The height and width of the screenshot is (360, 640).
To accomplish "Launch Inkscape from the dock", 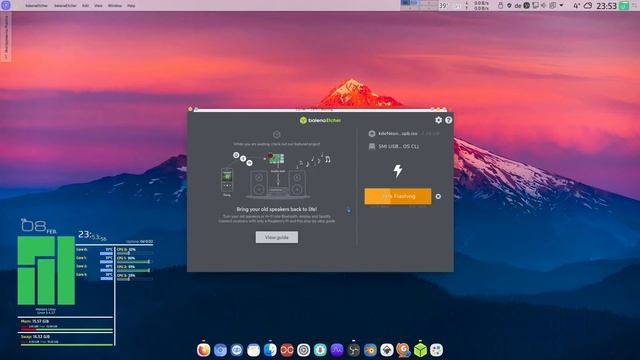I will (387, 350).
